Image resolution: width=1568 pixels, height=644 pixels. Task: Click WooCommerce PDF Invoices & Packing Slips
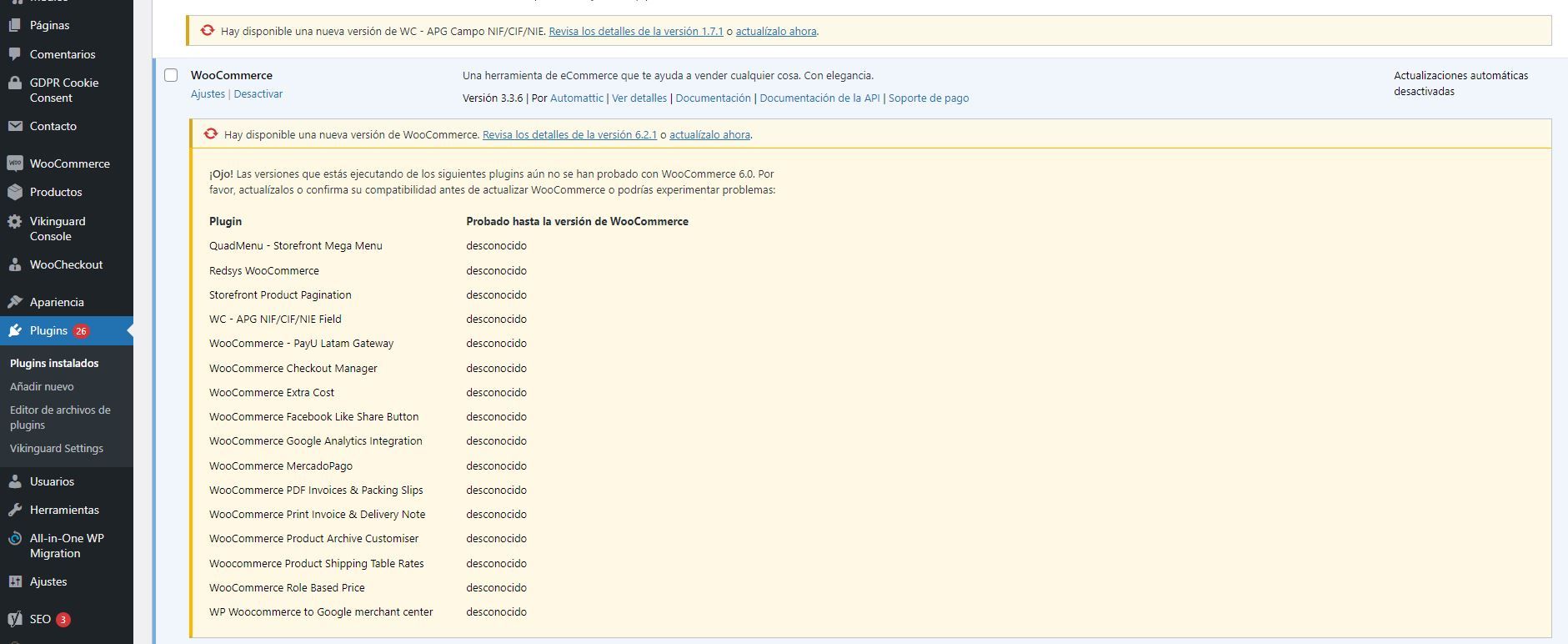(x=316, y=490)
